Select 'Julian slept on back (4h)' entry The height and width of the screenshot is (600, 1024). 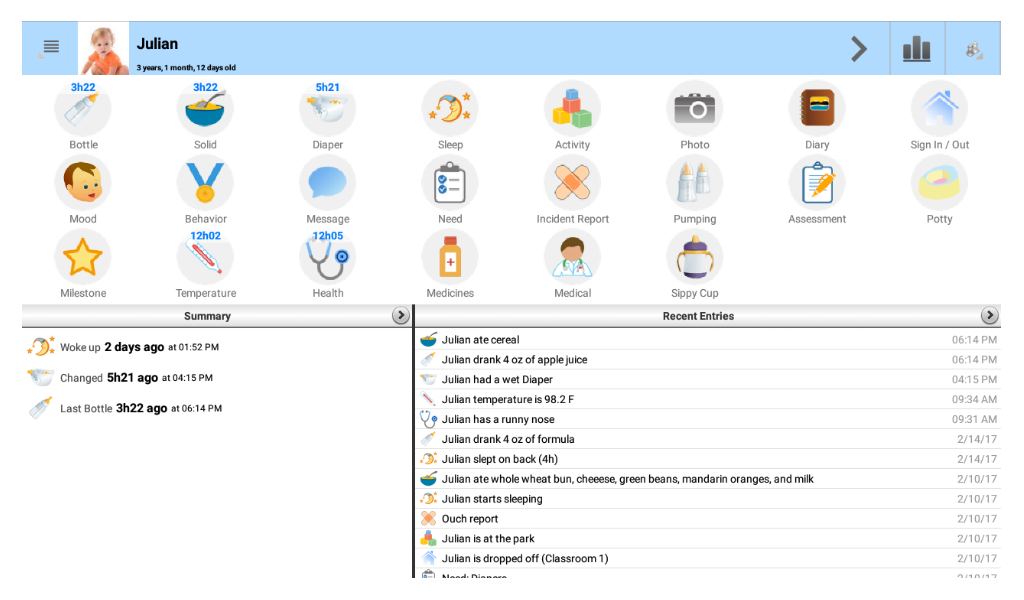708,459
